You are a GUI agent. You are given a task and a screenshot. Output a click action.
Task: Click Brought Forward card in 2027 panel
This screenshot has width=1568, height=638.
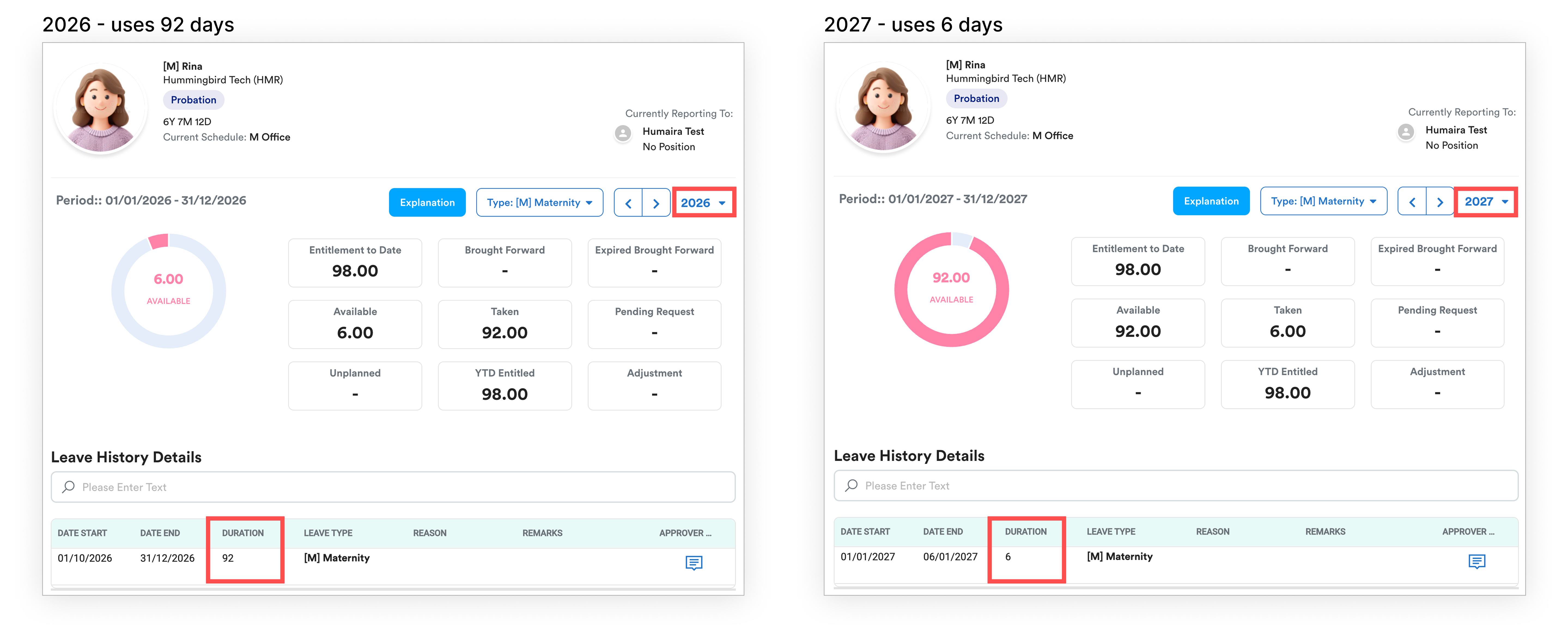[x=1287, y=262]
